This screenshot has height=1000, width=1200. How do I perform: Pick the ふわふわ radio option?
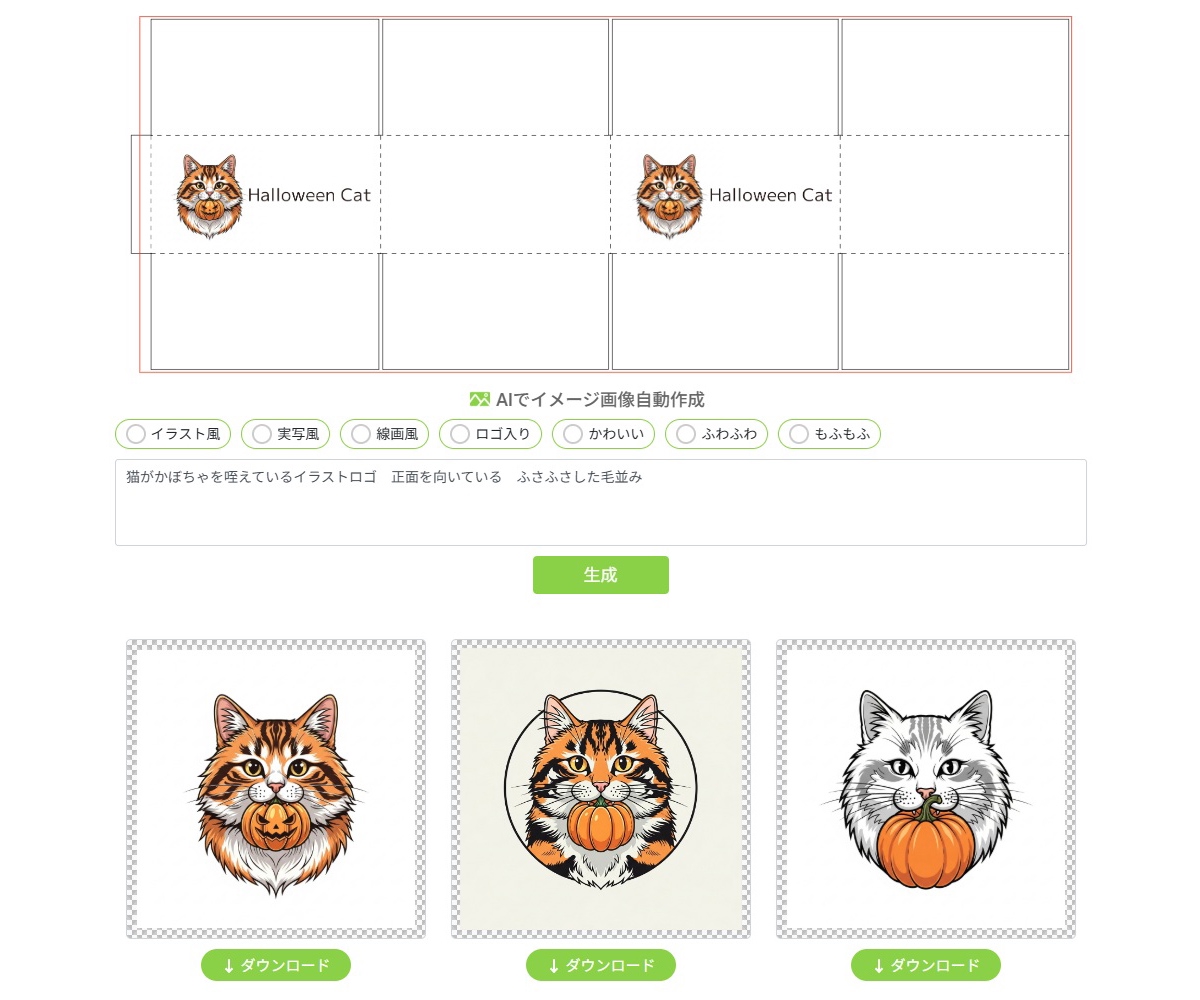pyautogui.click(x=717, y=434)
